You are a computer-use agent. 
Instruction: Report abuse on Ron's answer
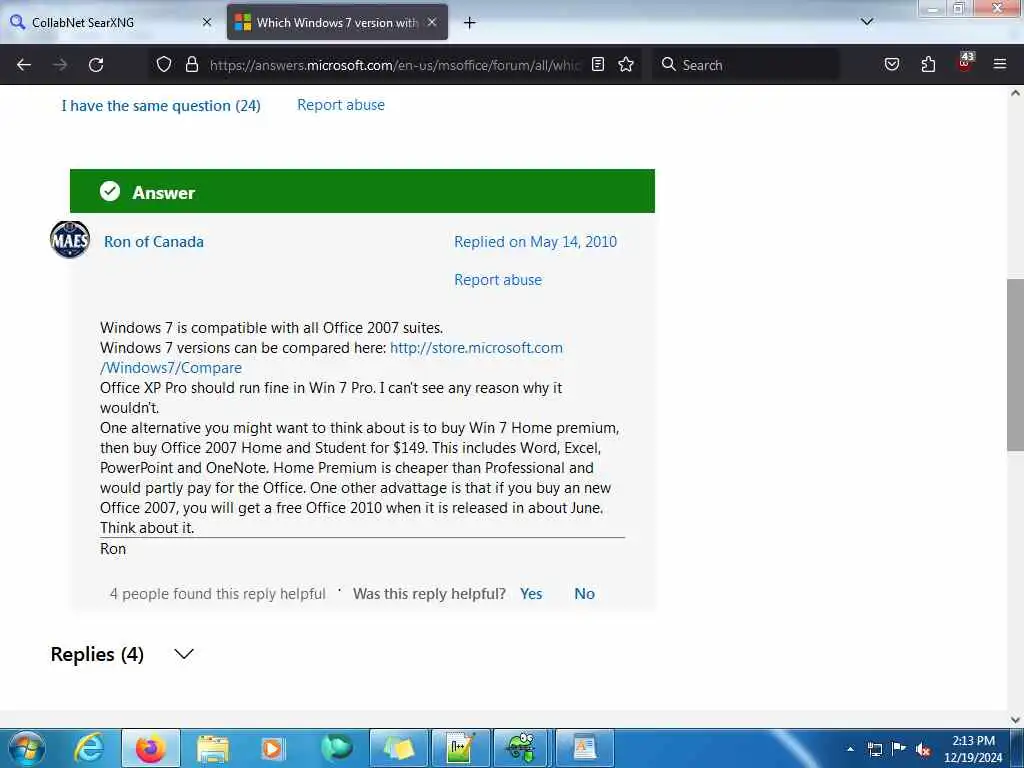pyautogui.click(x=498, y=280)
